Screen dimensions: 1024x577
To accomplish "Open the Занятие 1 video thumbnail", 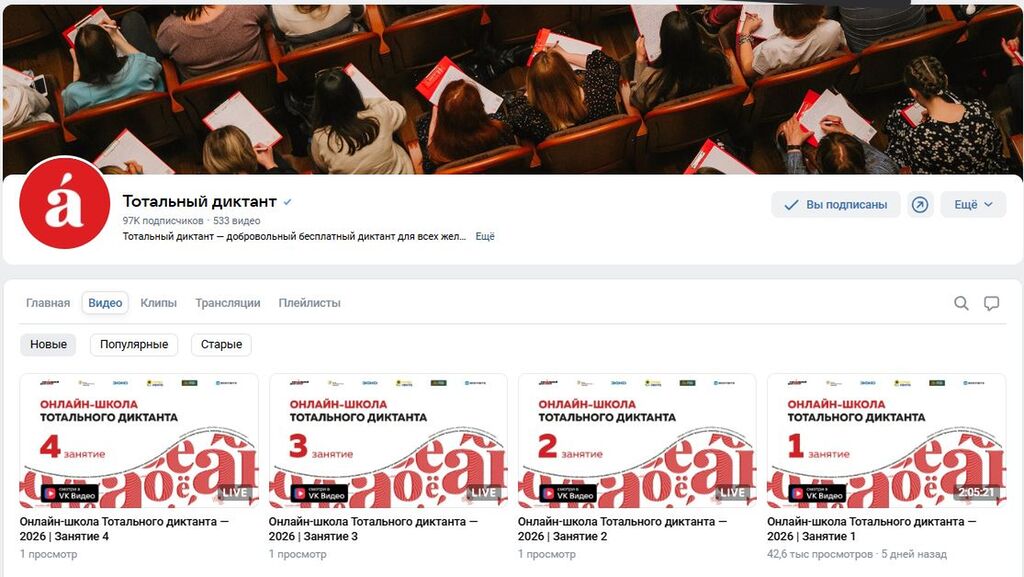I will click(886, 441).
